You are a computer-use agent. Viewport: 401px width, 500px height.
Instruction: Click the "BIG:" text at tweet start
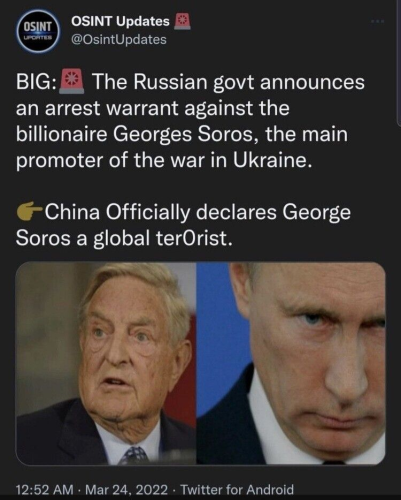click(x=36, y=82)
